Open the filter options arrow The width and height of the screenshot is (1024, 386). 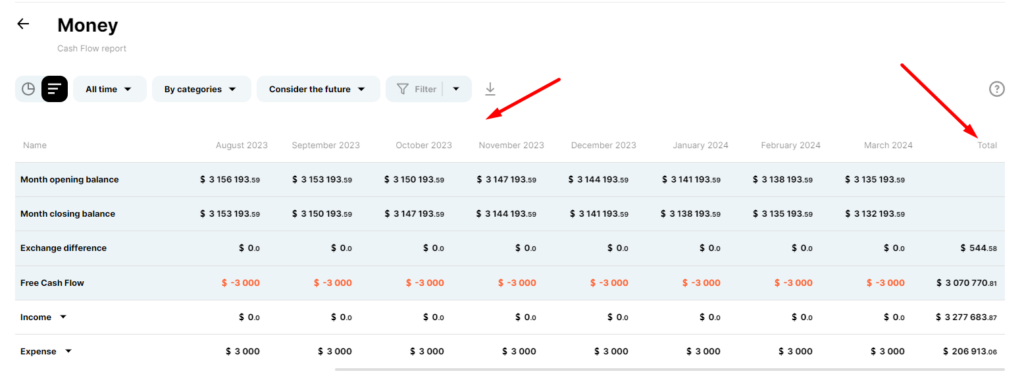[457, 89]
